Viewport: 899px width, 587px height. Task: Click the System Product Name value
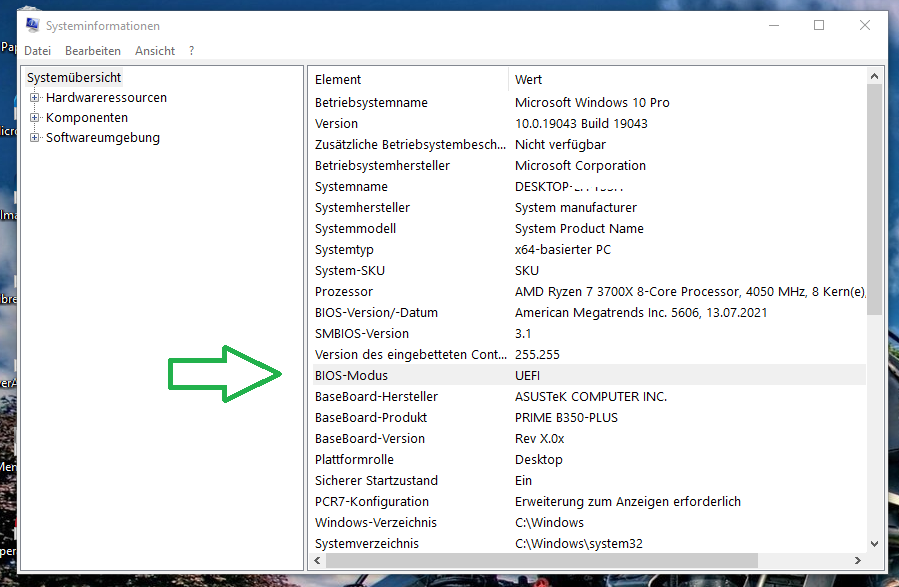tap(579, 229)
